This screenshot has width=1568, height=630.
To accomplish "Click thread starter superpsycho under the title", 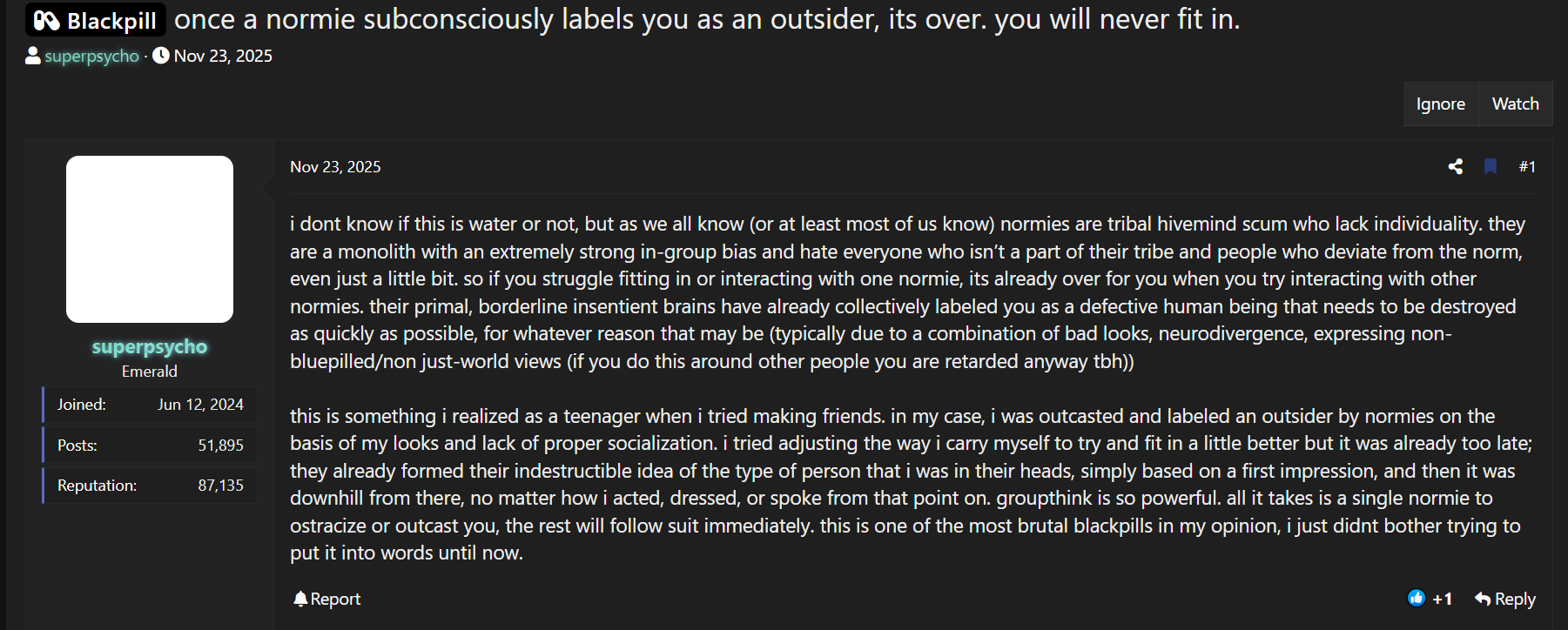I will point(91,56).
